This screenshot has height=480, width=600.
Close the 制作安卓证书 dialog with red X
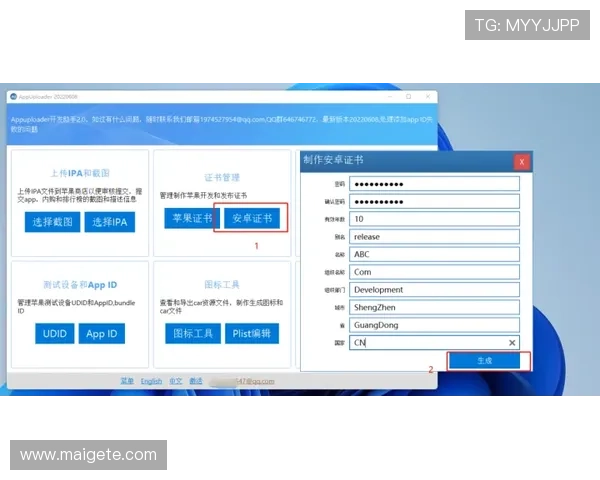click(522, 162)
